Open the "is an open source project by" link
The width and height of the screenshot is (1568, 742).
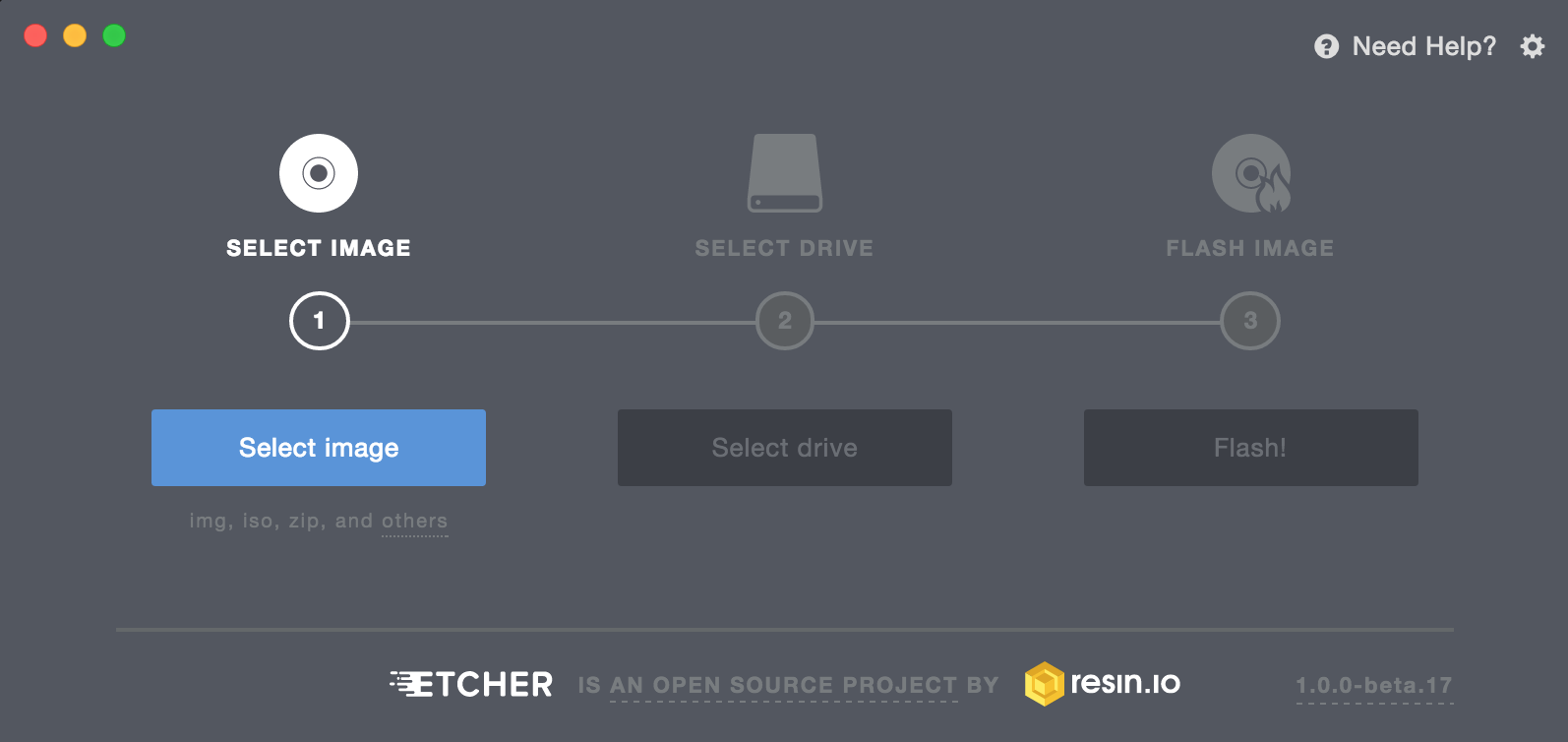pyautogui.click(x=788, y=685)
